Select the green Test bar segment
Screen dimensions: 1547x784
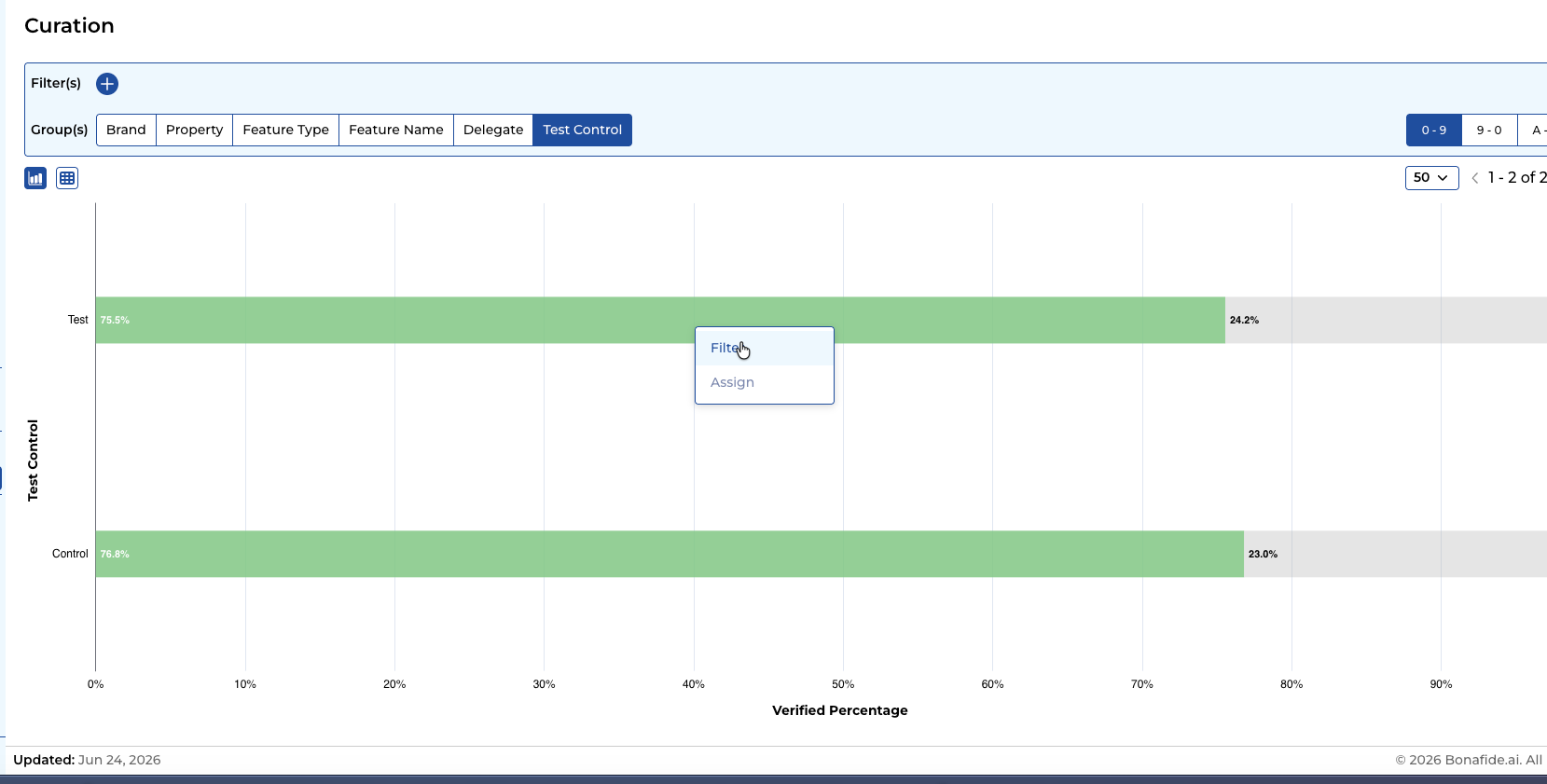coord(660,320)
